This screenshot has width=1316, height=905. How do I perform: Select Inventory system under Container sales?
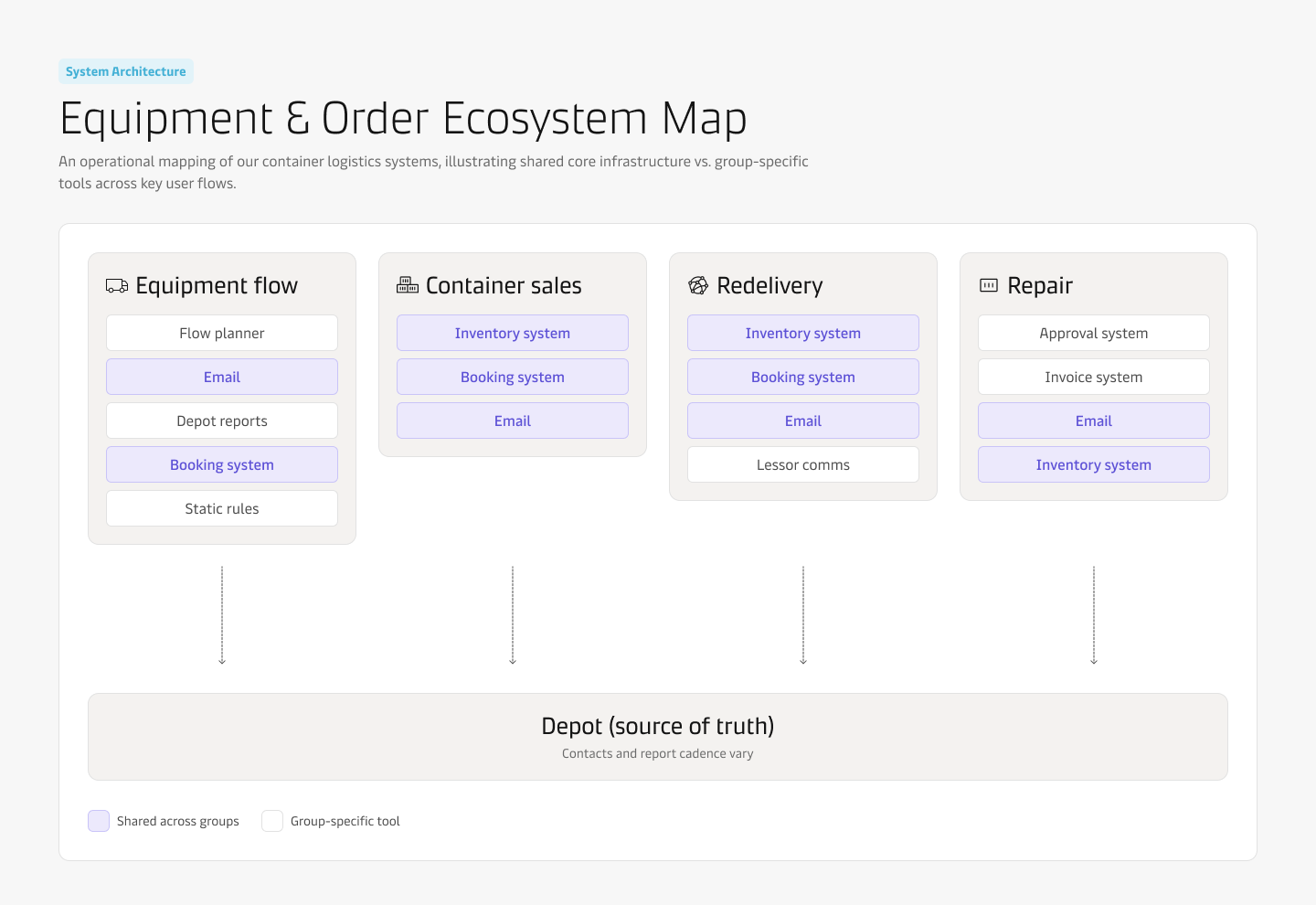pyautogui.click(x=513, y=333)
